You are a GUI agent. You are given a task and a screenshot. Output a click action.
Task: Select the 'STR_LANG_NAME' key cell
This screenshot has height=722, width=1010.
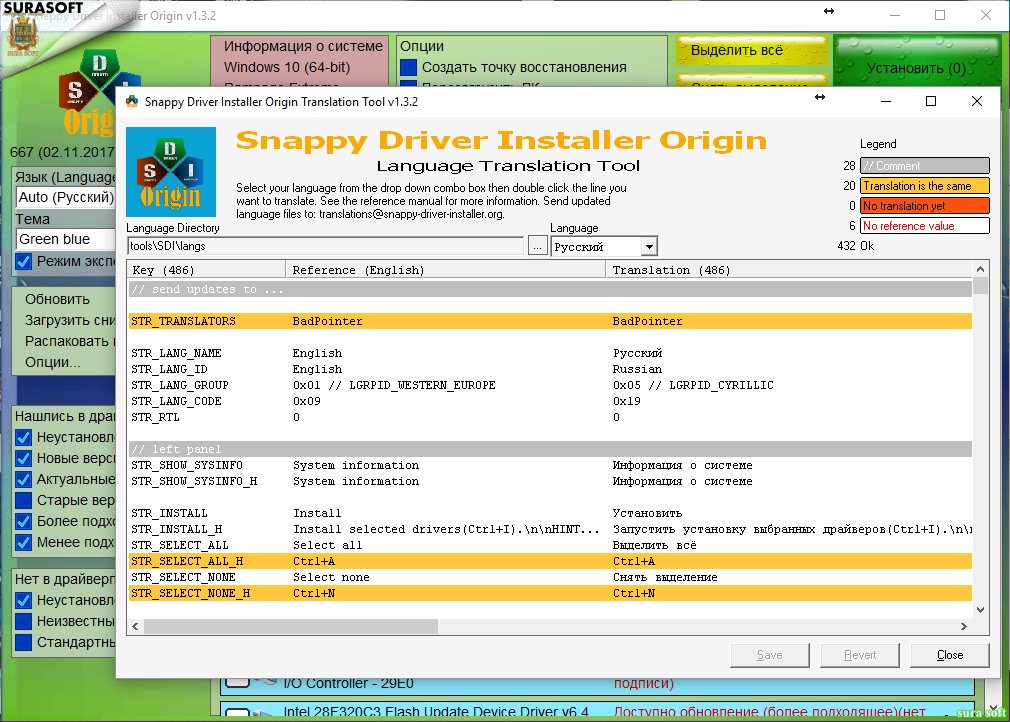click(x=176, y=354)
